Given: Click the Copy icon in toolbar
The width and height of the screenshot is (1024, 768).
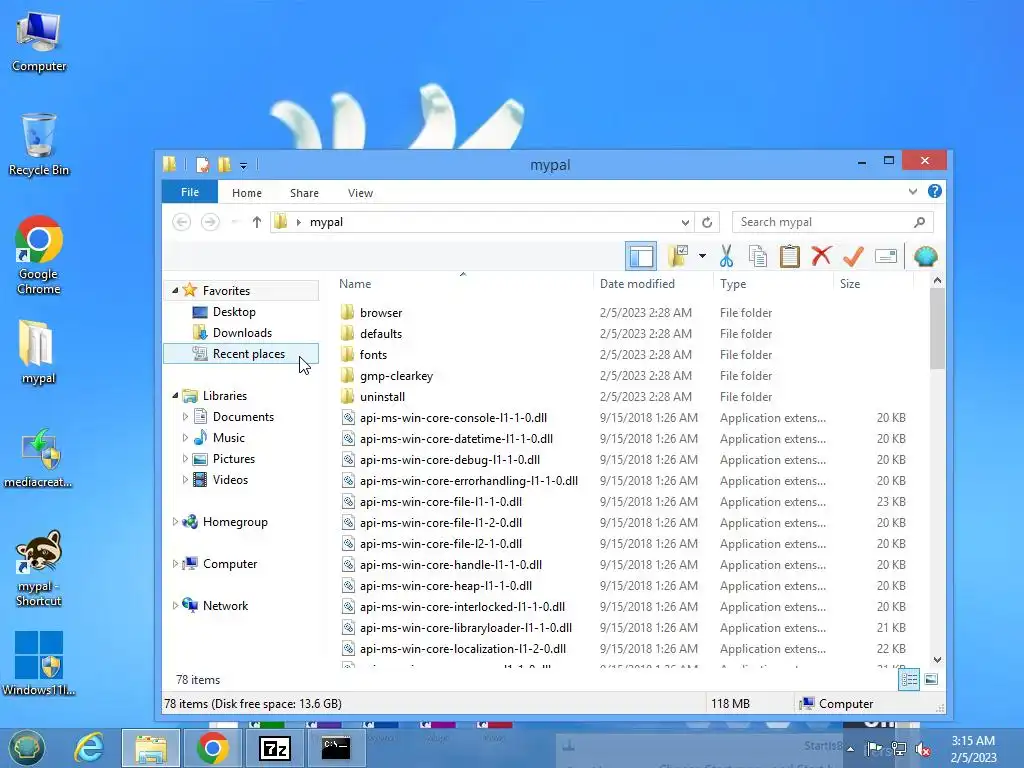Looking at the screenshot, I should pos(758,256).
